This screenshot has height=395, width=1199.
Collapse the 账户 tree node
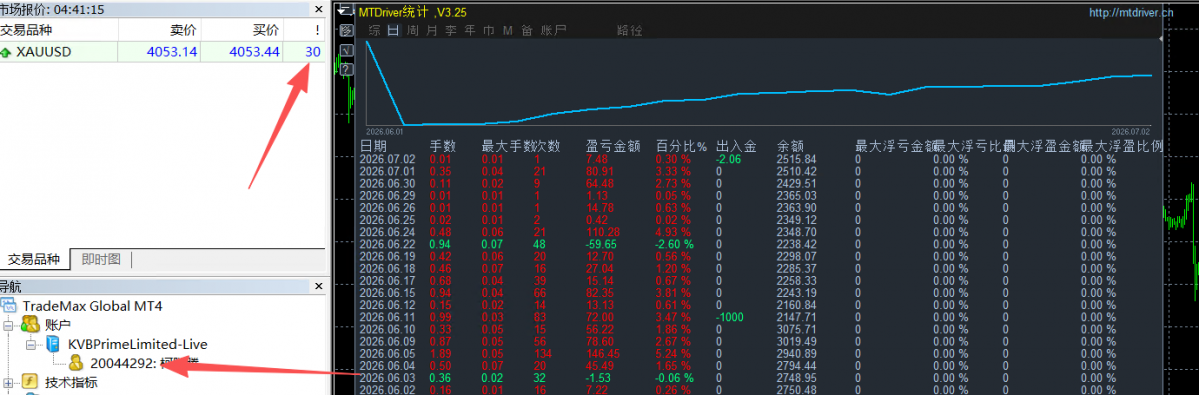tap(8, 326)
